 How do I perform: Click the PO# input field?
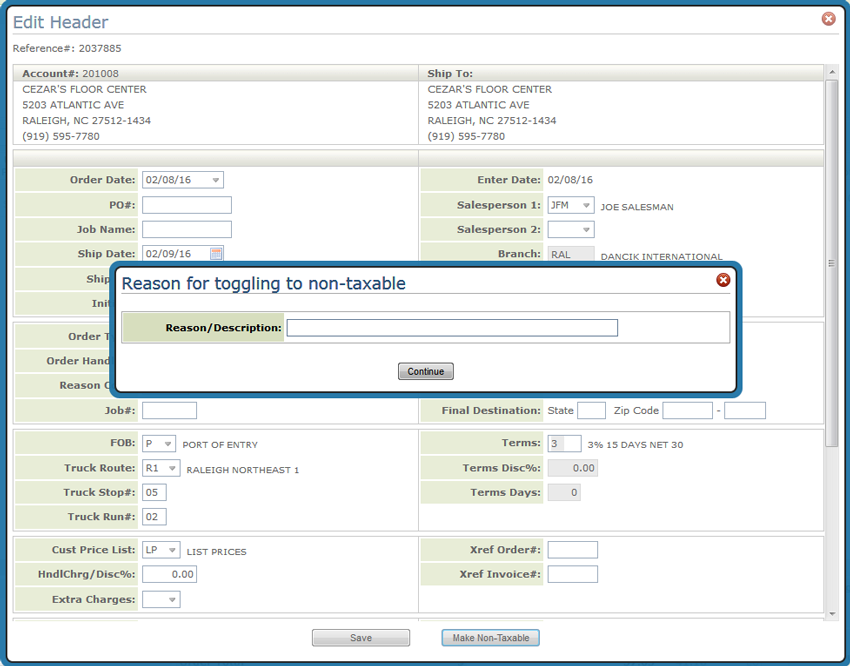[x=186, y=205]
